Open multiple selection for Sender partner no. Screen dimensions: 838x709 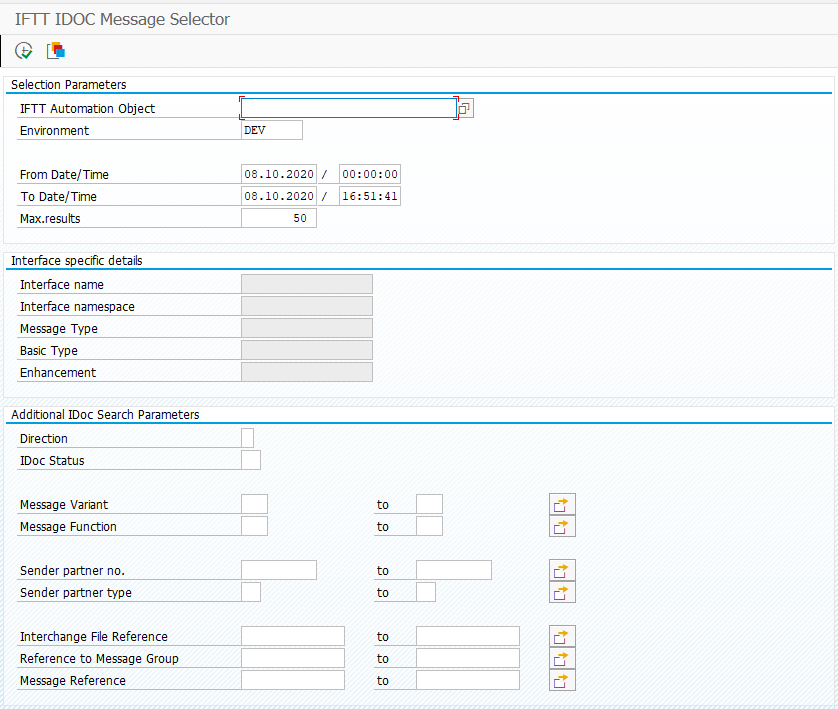562,570
